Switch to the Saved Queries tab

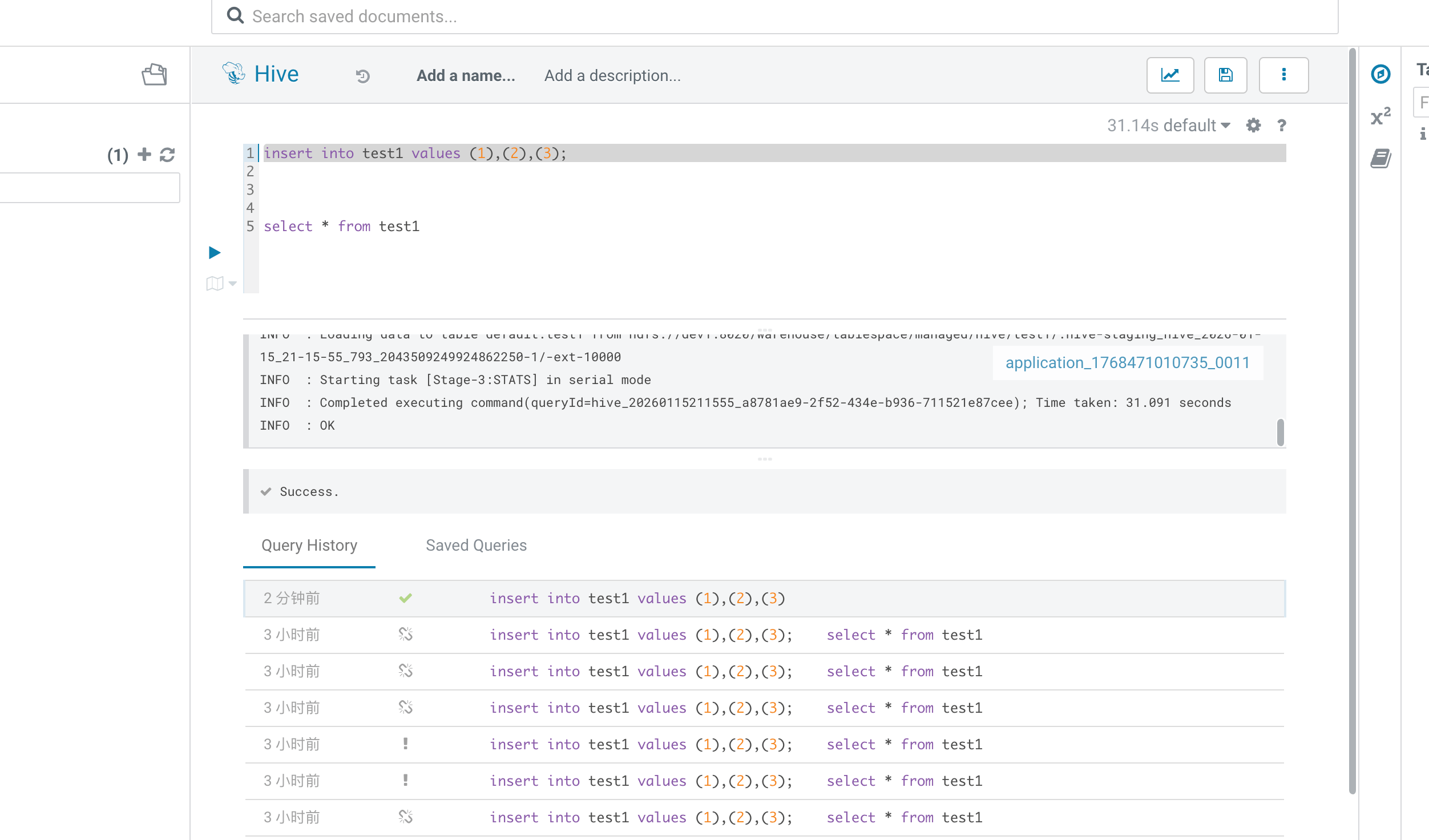point(476,545)
